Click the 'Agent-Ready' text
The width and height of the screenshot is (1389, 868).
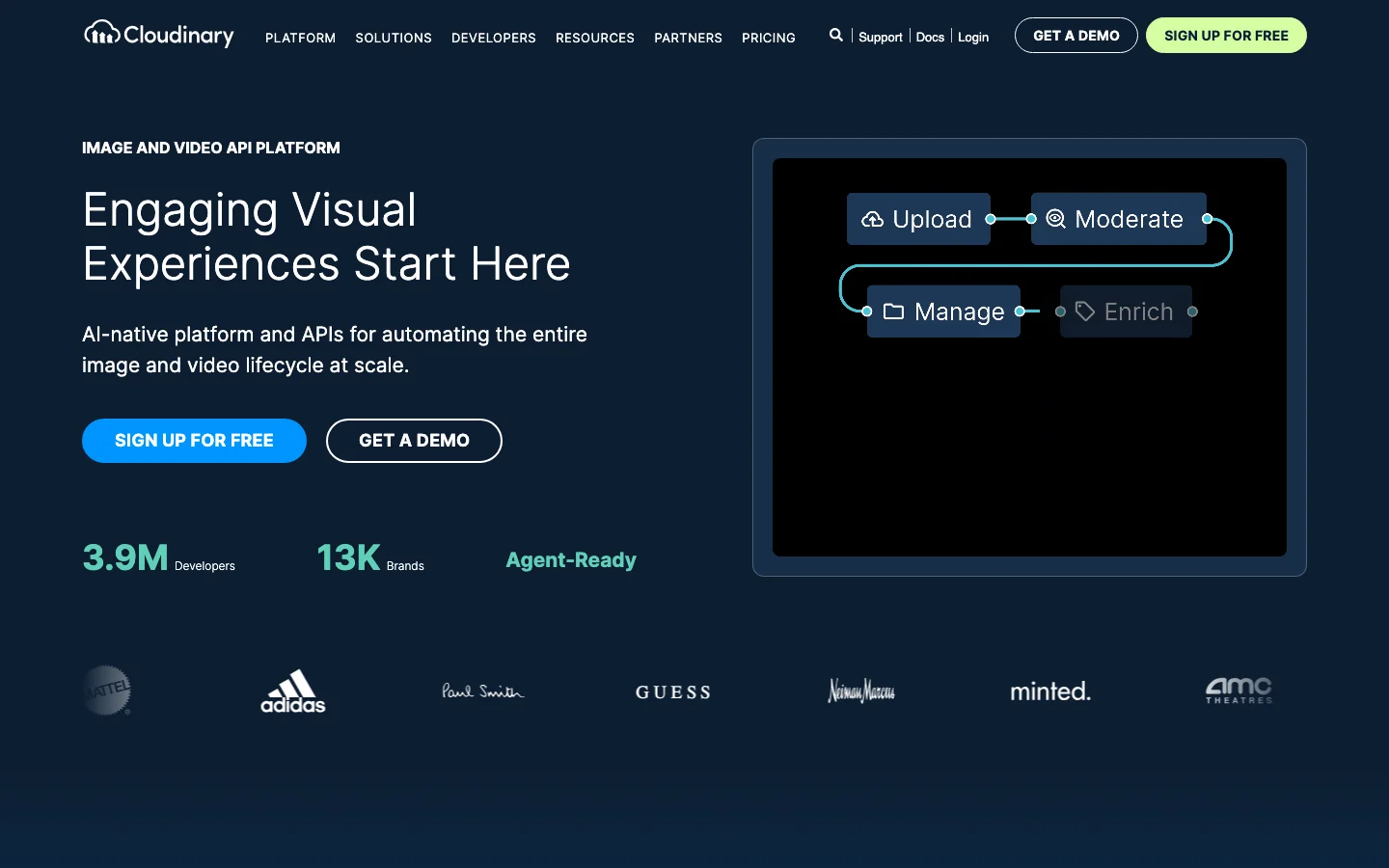click(x=571, y=560)
